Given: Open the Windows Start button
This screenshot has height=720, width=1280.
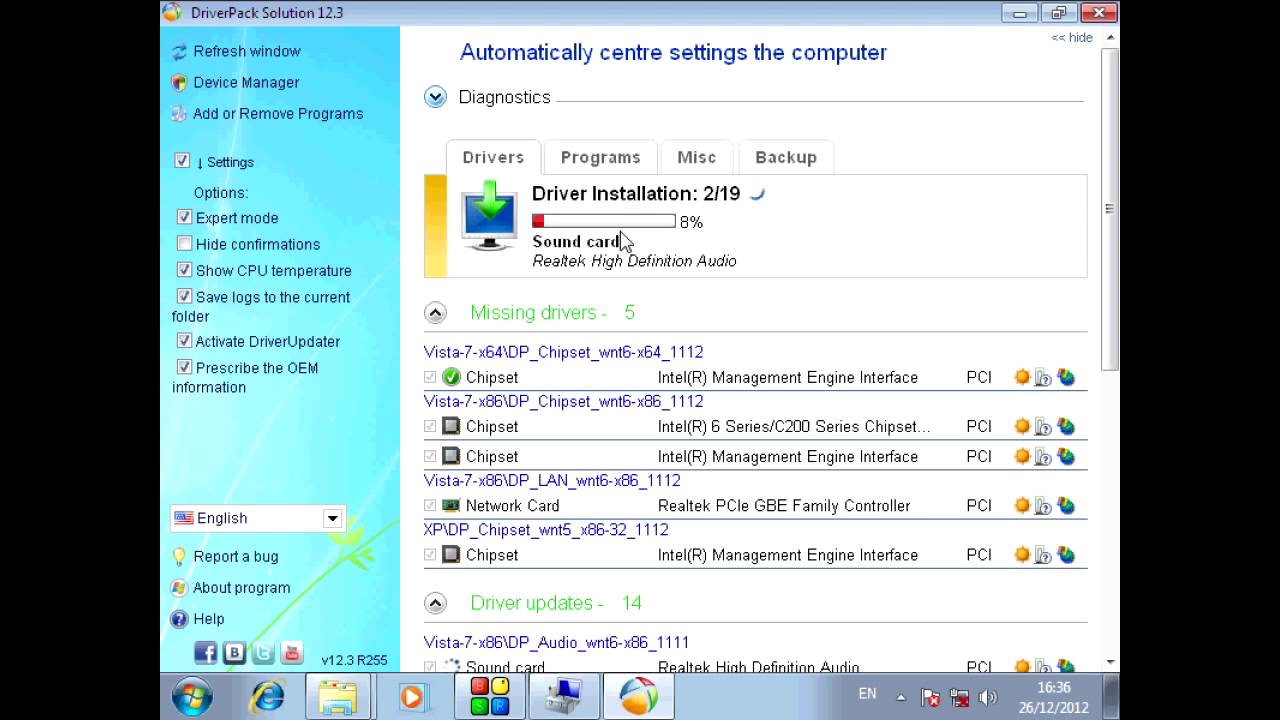Looking at the screenshot, I should [x=191, y=696].
